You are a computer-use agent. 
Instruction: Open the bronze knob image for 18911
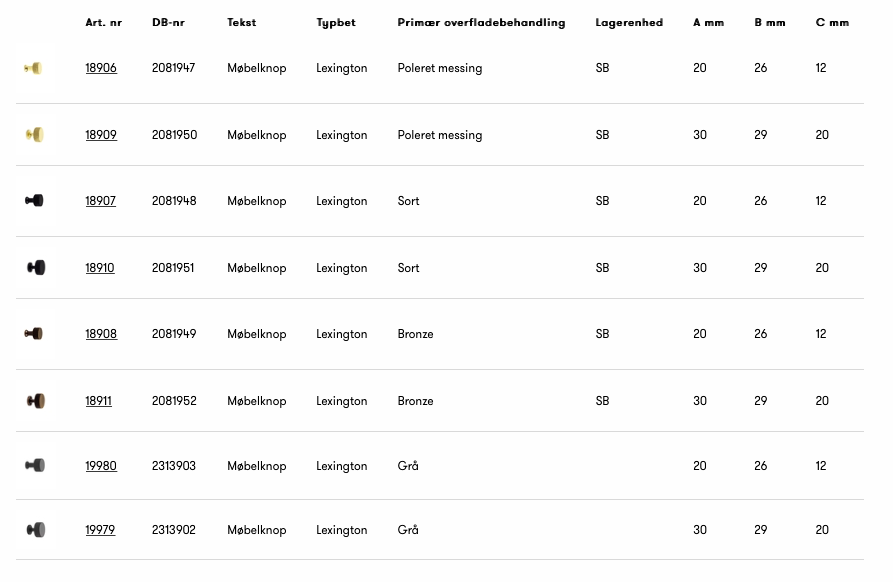[35, 400]
